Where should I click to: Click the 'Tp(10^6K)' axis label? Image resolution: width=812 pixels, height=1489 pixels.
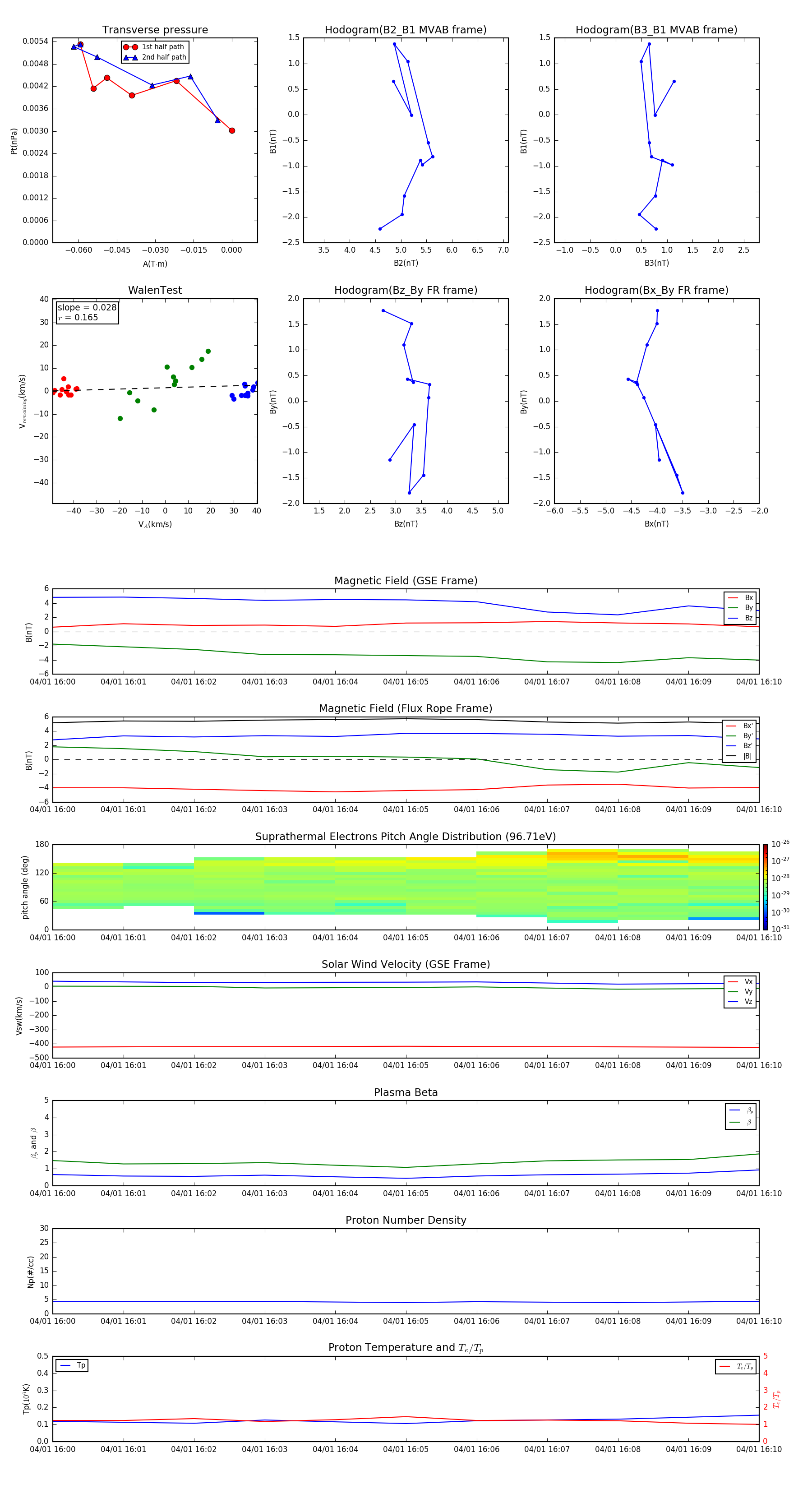26,1399
